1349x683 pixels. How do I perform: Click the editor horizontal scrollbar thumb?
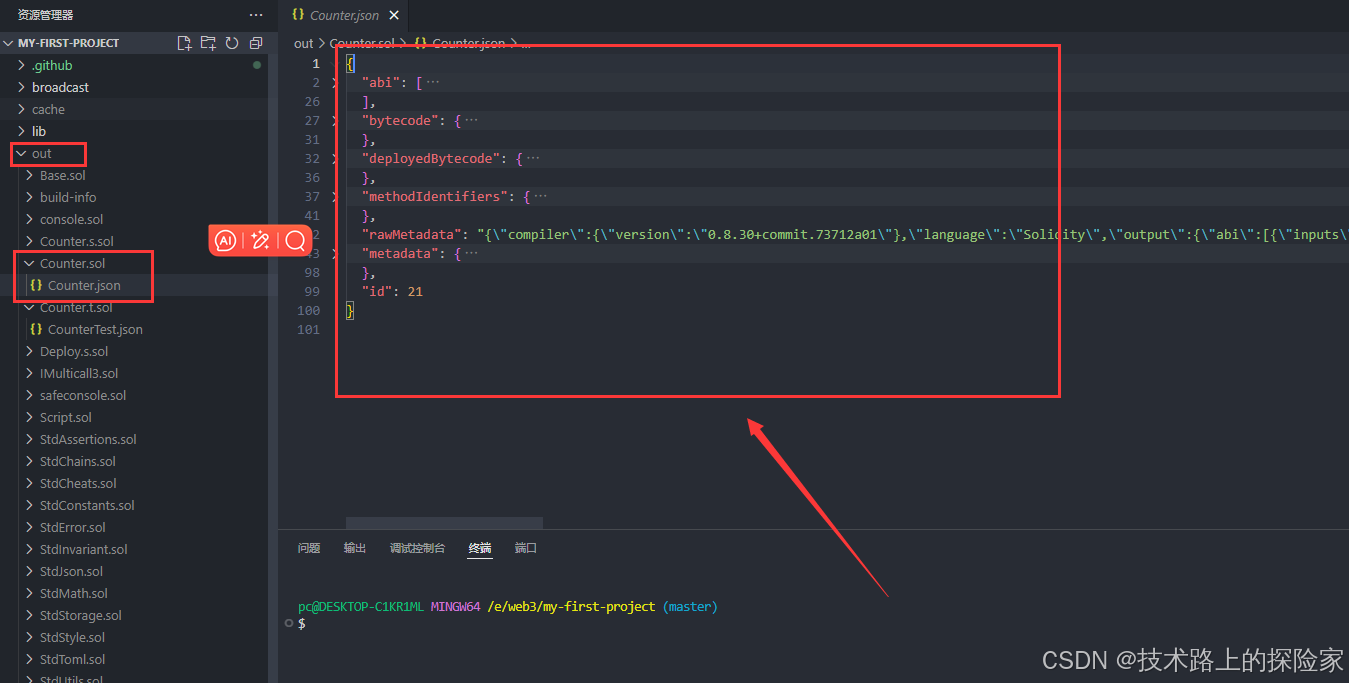click(444, 523)
